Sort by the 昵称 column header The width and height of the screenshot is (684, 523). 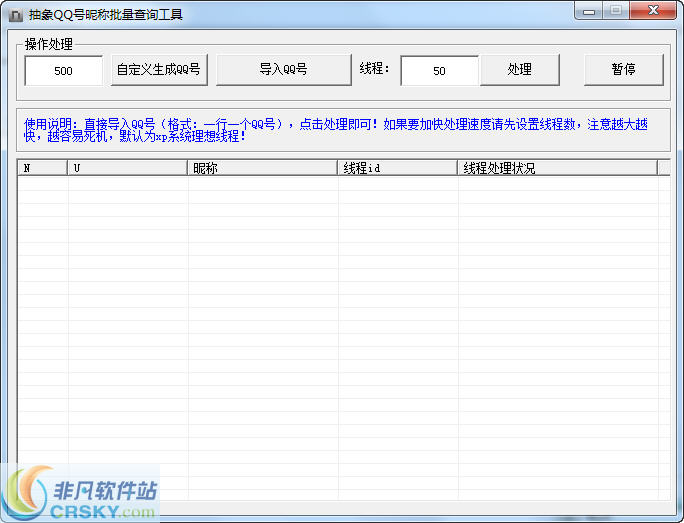pos(262,168)
